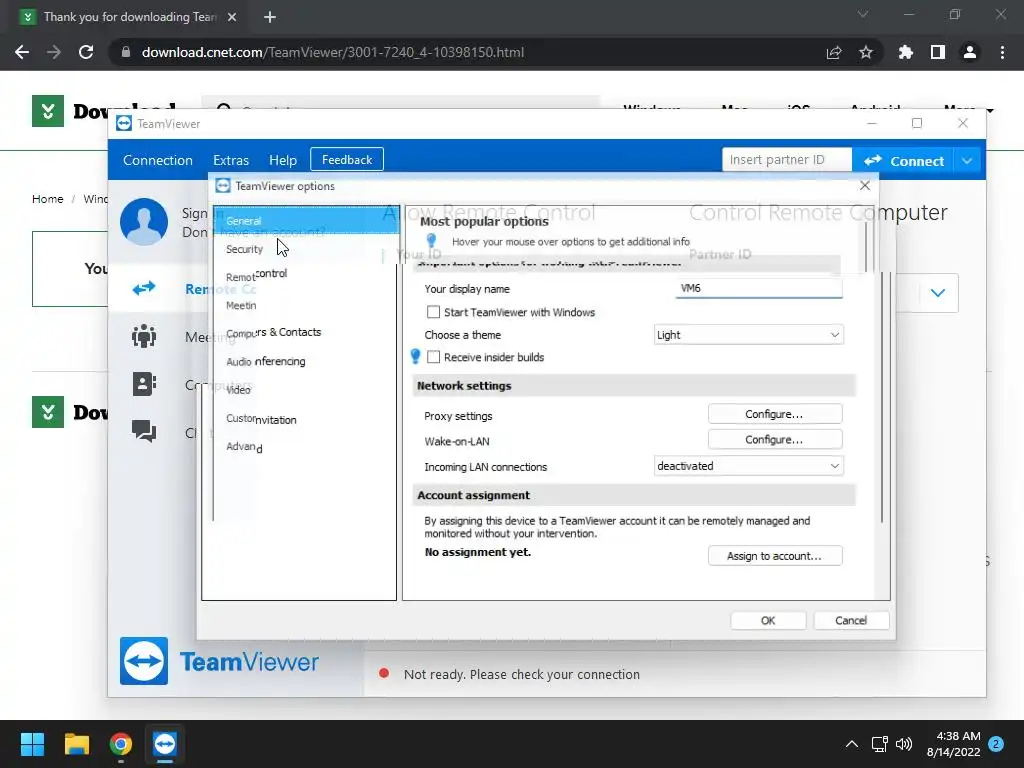1024x768 pixels.
Task: Open the Advanced options category
Action: 244,447
